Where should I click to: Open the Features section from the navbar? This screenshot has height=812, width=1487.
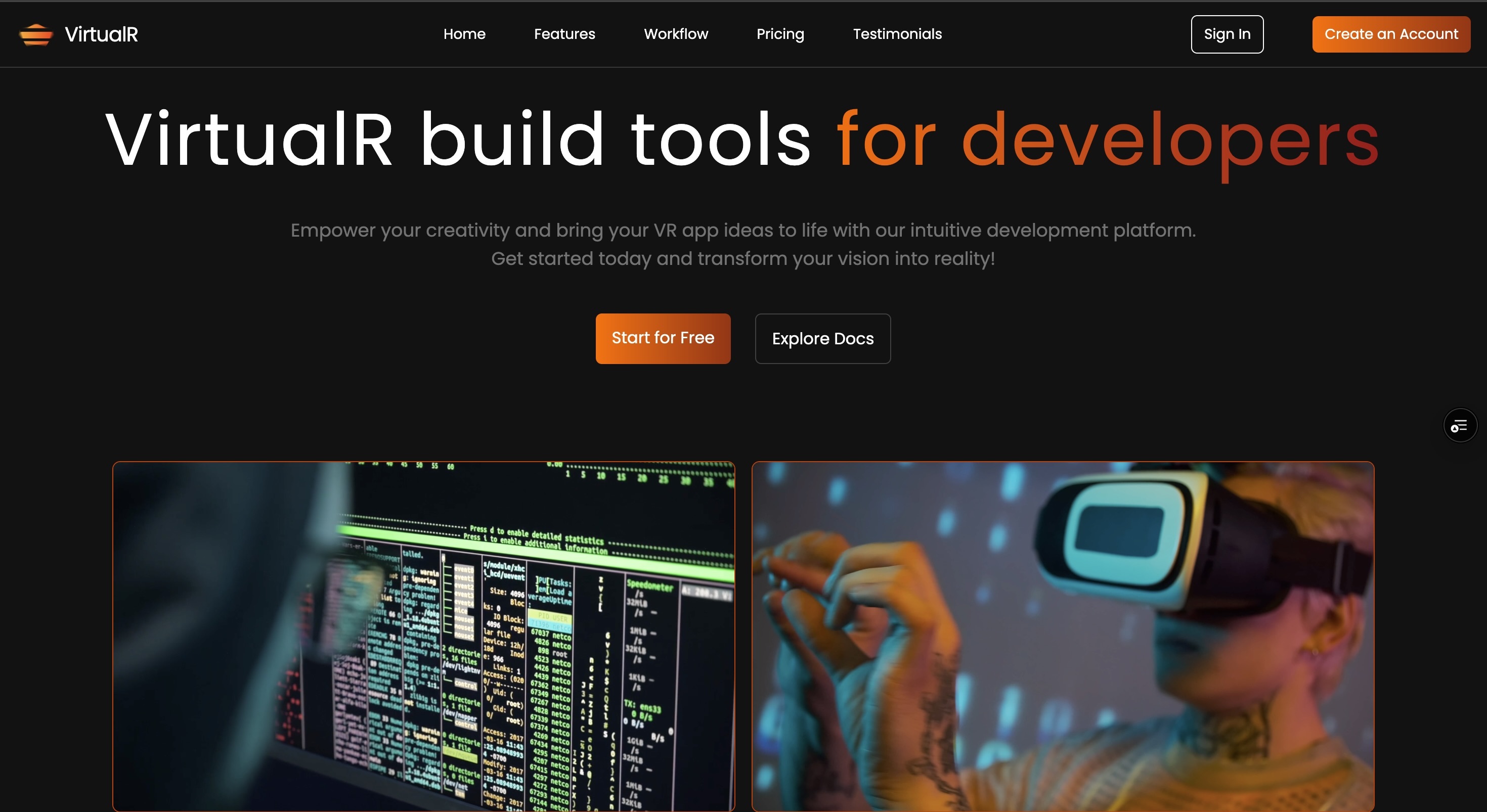pos(564,34)
